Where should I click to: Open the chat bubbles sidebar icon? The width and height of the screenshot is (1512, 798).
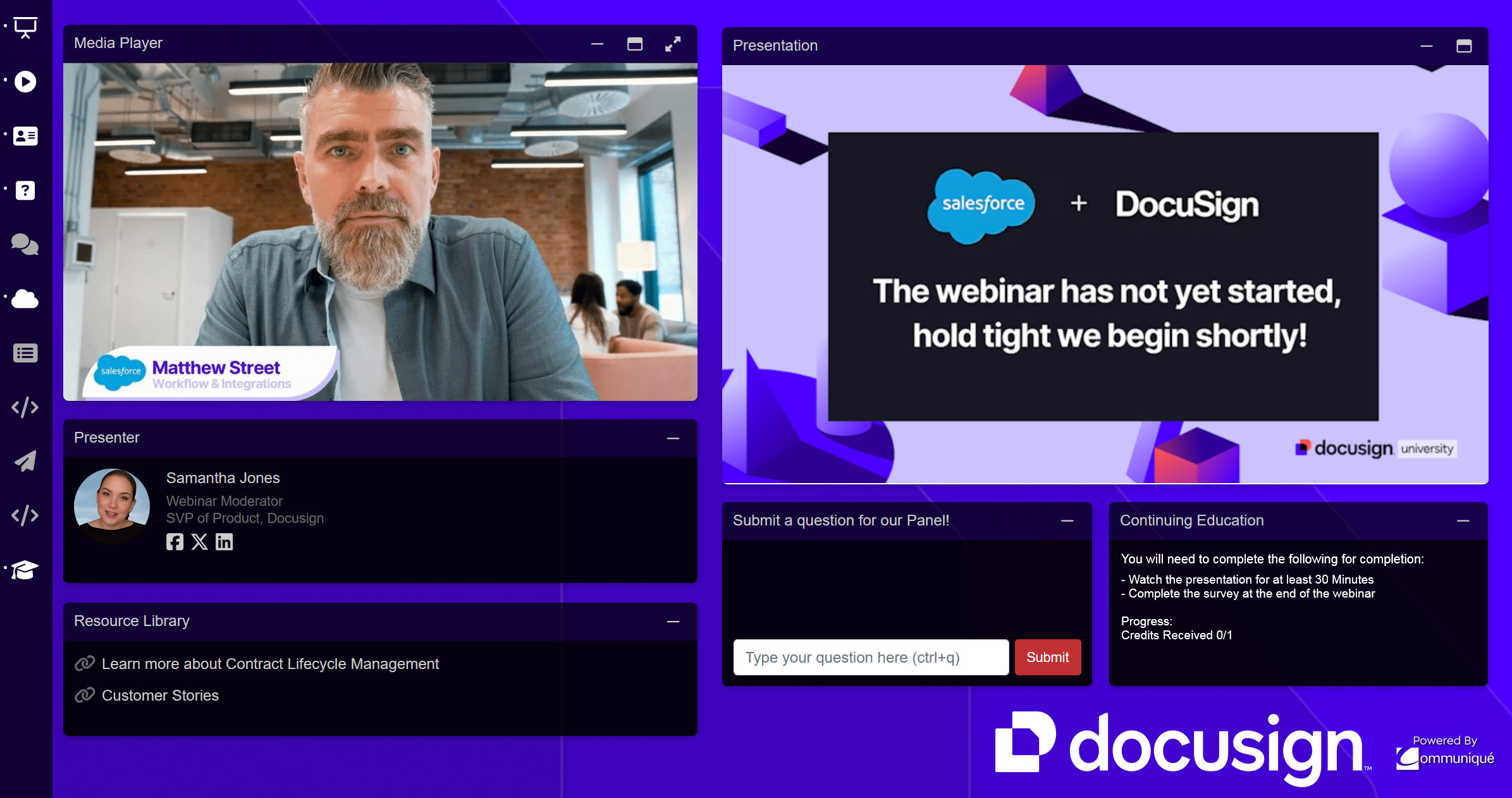tap(25, 244)
